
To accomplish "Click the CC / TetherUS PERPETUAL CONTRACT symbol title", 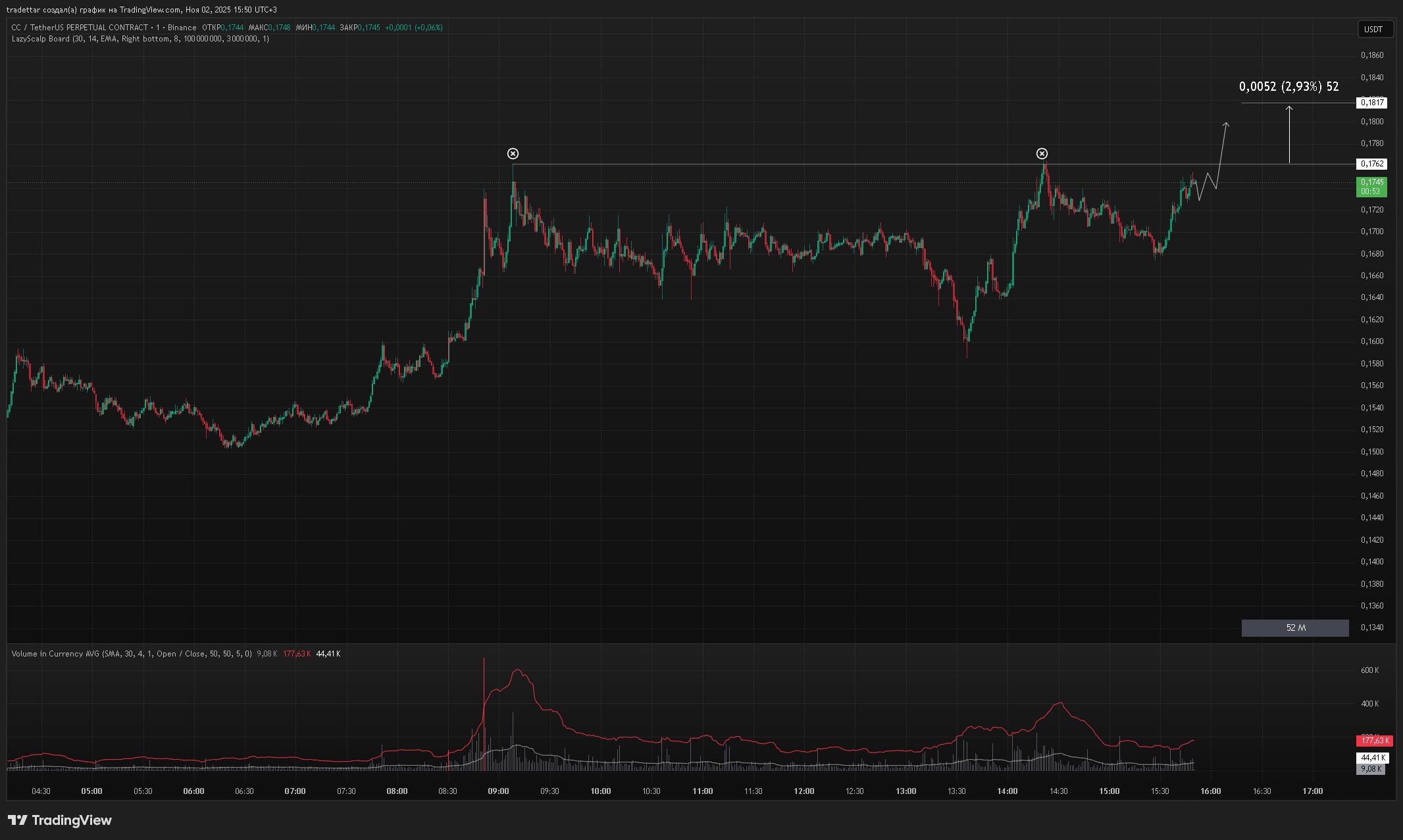I will [80, 28].
